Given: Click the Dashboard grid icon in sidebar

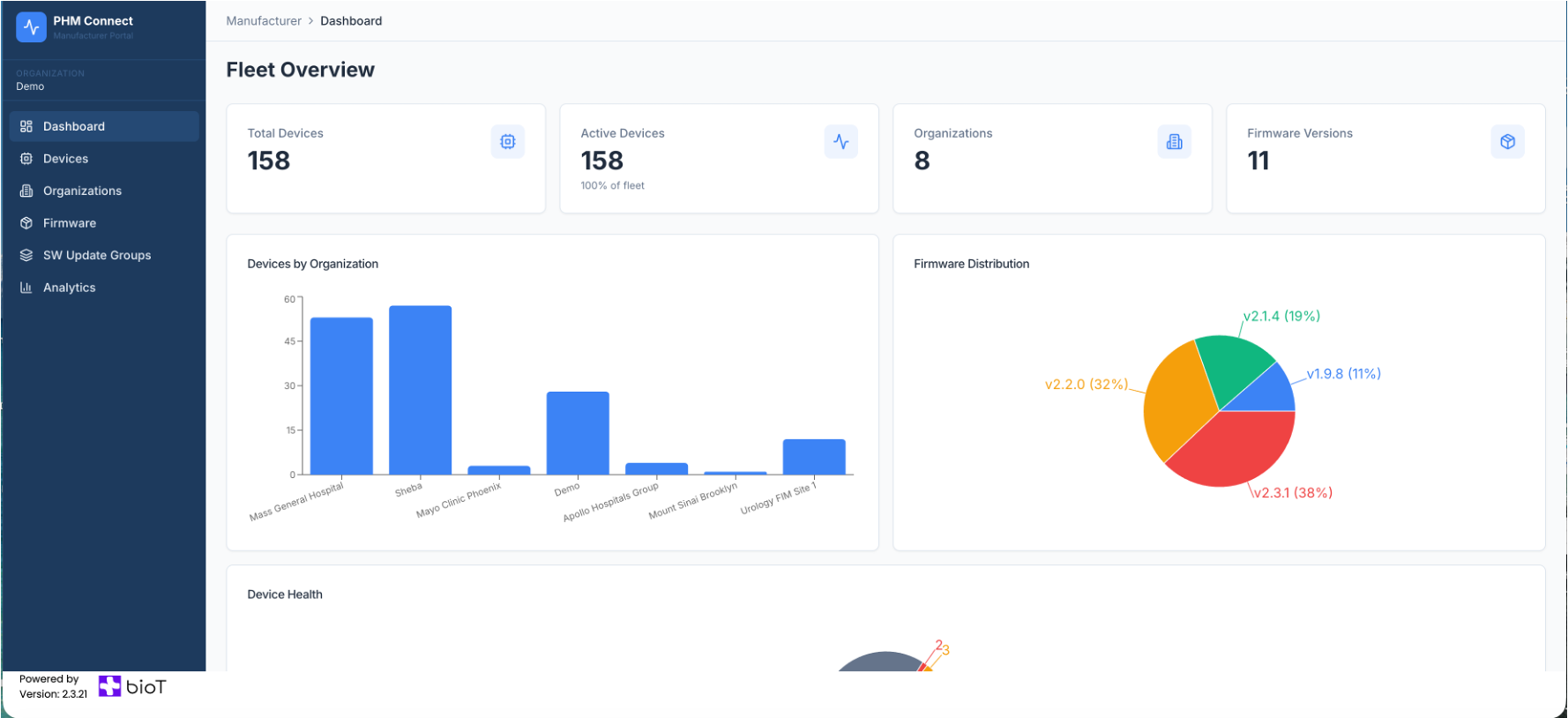Looking at the screenshot, I should [x=26, y=126].
